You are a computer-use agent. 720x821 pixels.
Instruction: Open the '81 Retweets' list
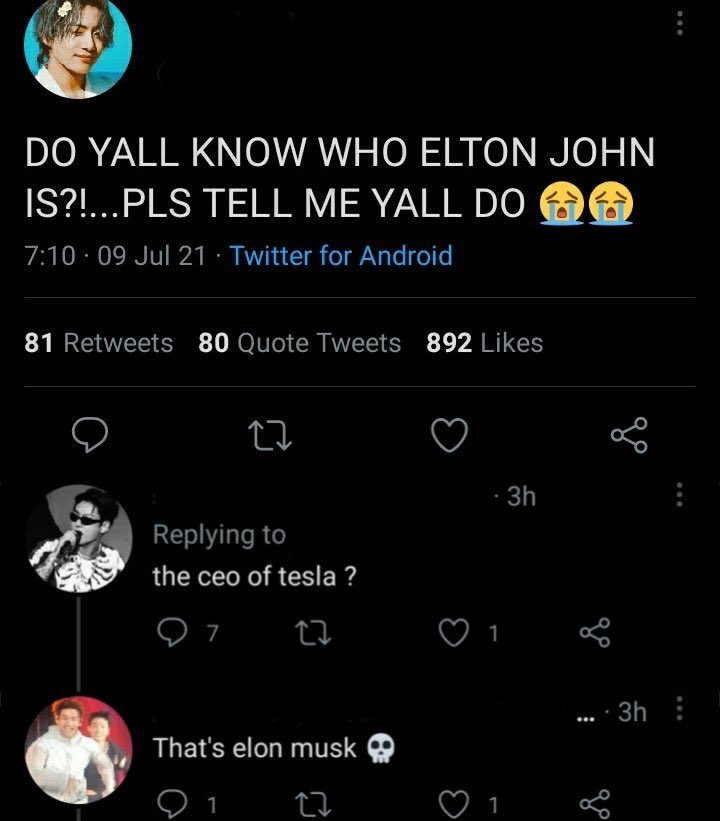pos(98,343)
